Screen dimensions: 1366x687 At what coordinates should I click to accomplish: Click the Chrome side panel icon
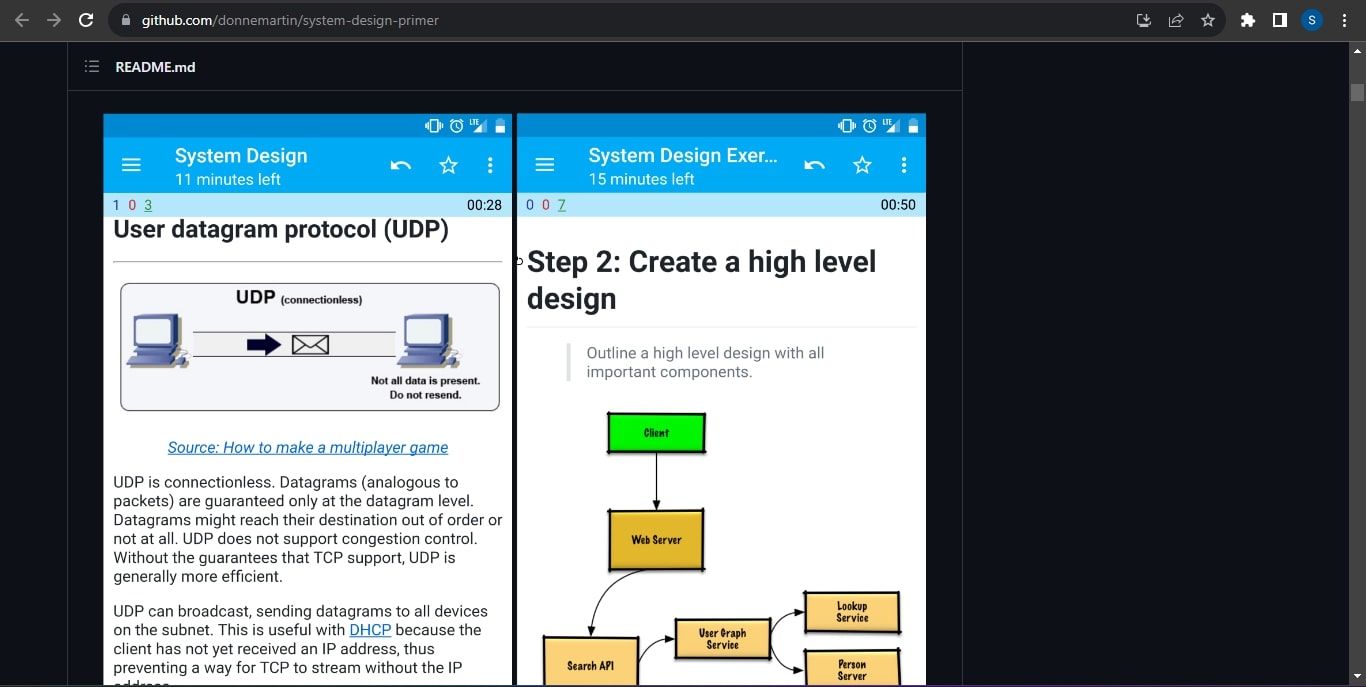(x=1279, y=19)
